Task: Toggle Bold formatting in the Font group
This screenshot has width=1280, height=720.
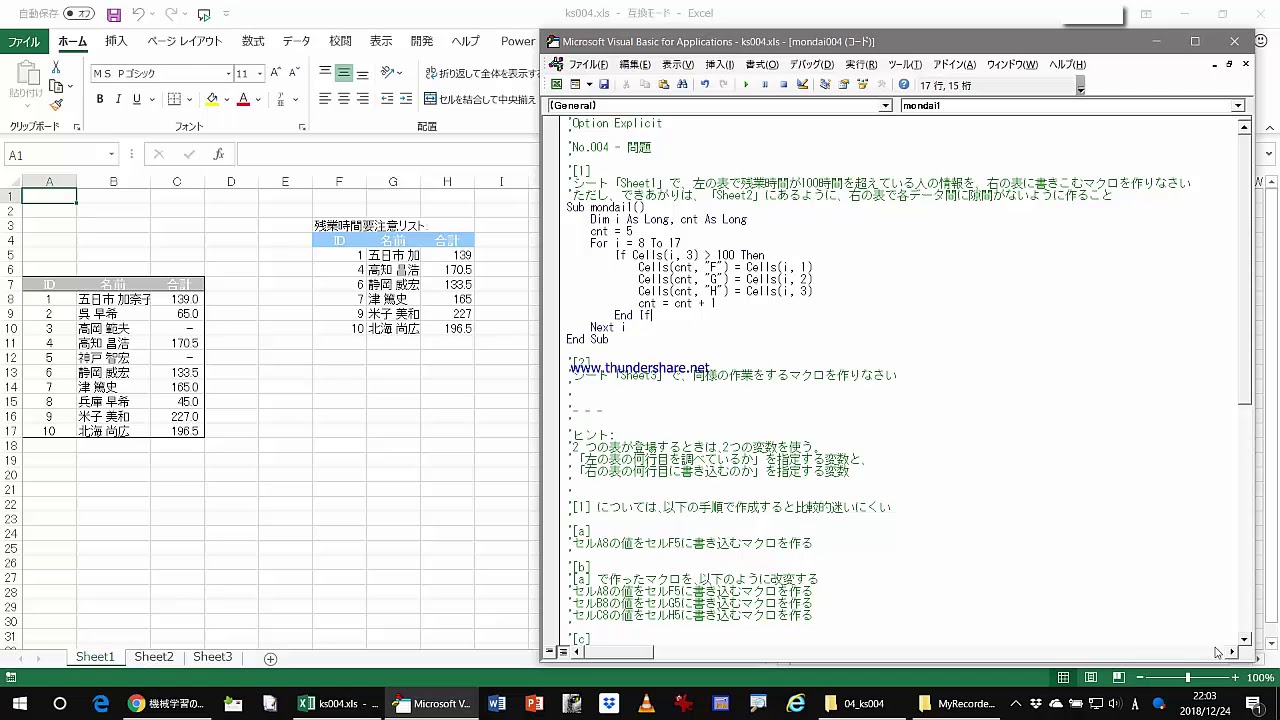Action: [100, 99]
